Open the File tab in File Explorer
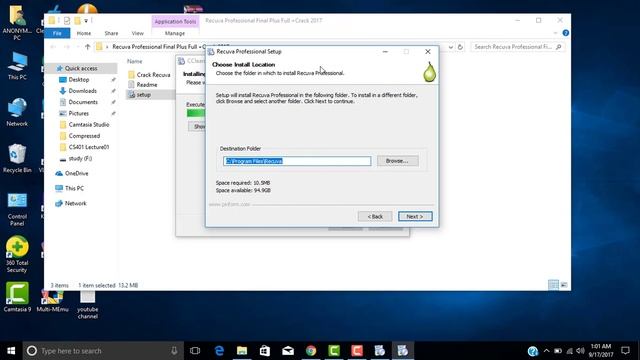Image resolution: width=640 pixels, height=360 pixels. (57, 33)
